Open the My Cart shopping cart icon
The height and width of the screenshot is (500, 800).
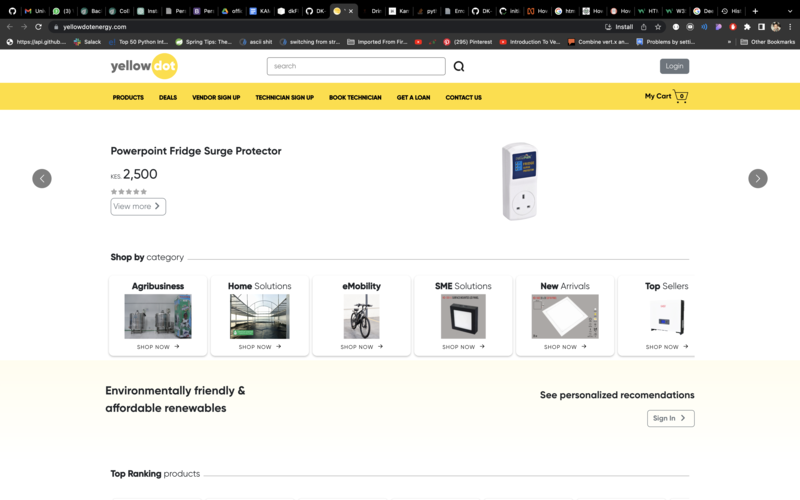click(681, 97)
